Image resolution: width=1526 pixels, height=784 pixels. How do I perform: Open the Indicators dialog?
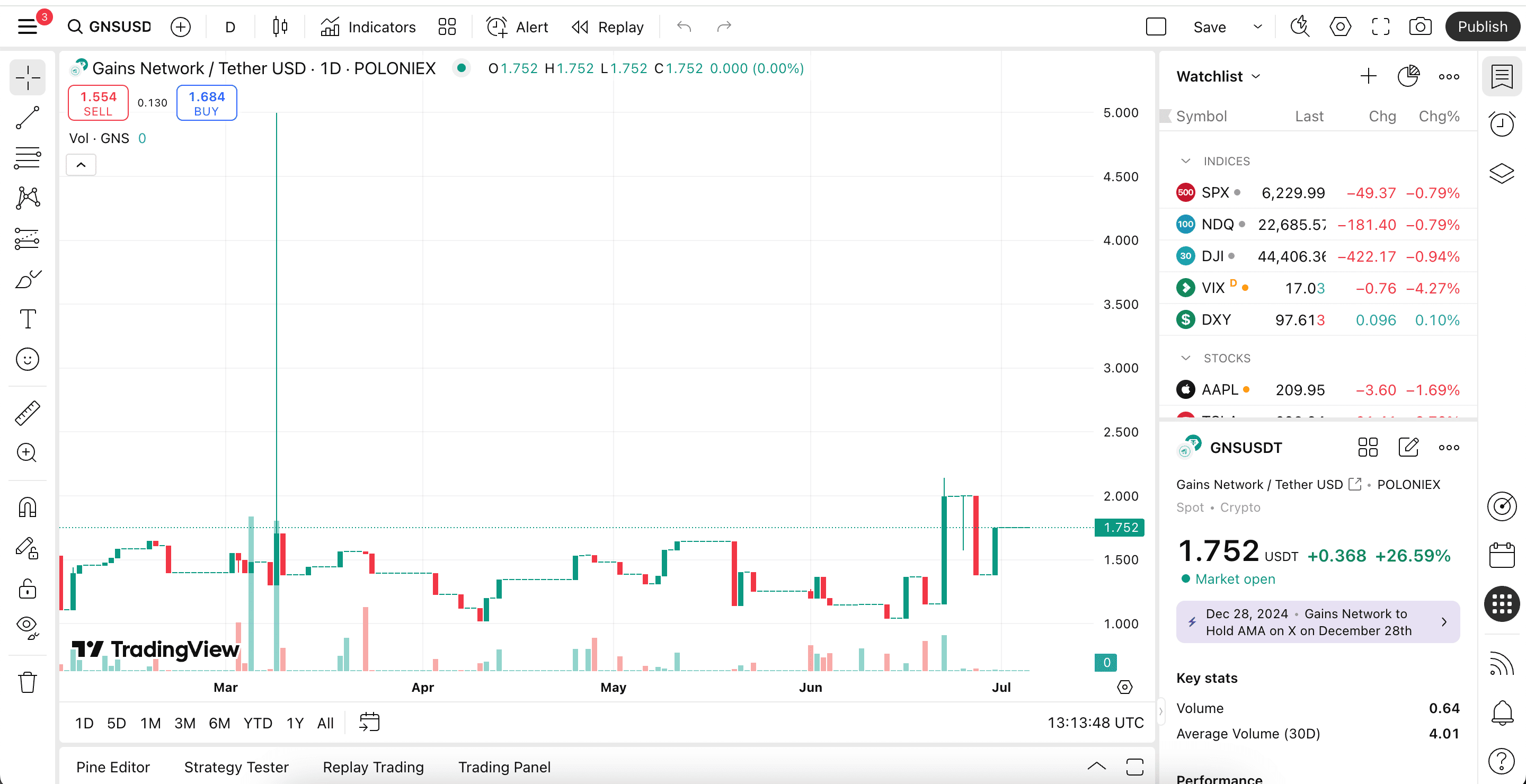pyautogui.click(x=368, y=26)
